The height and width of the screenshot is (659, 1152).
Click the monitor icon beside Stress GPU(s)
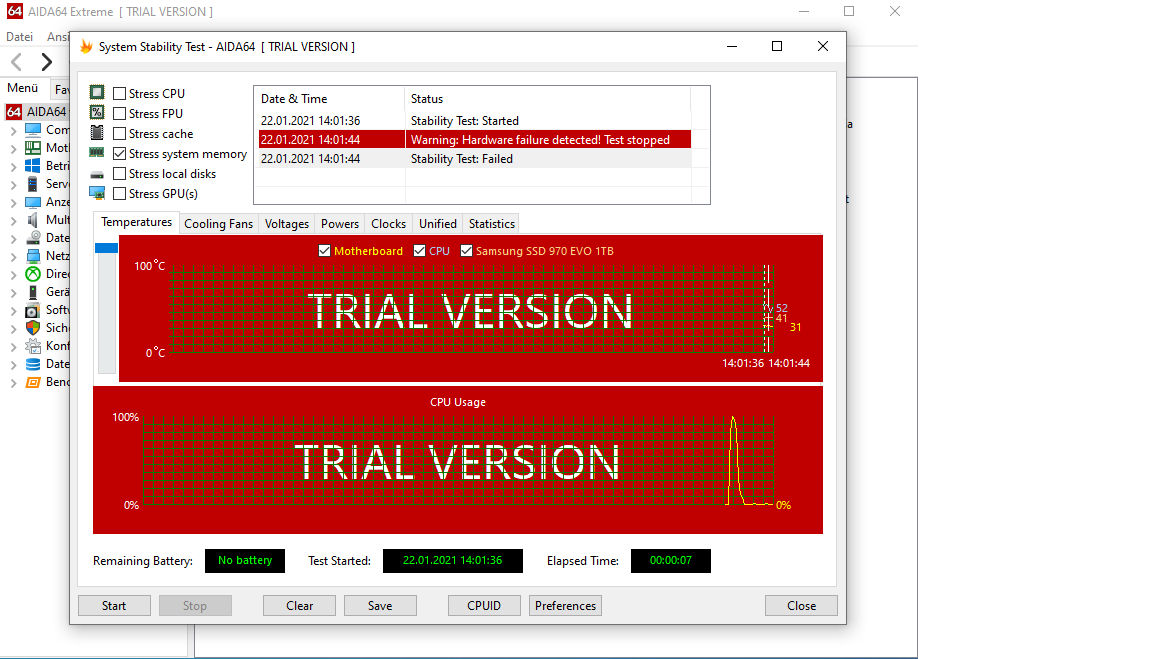click(x=97, y=193)
